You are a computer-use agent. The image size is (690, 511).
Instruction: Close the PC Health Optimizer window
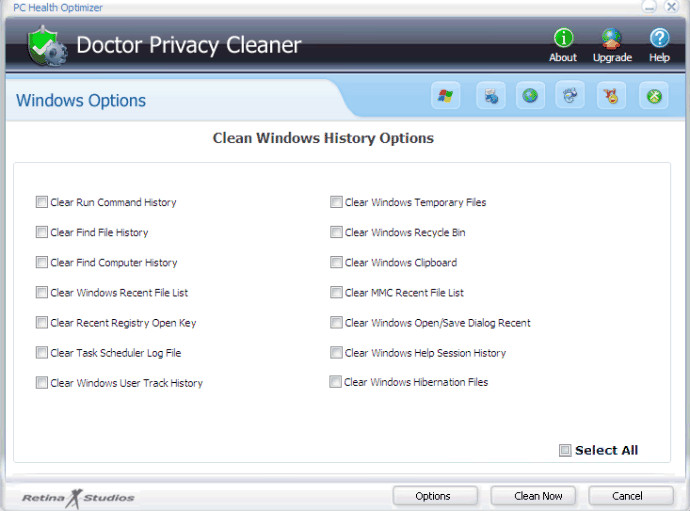(x=672, y=7)
